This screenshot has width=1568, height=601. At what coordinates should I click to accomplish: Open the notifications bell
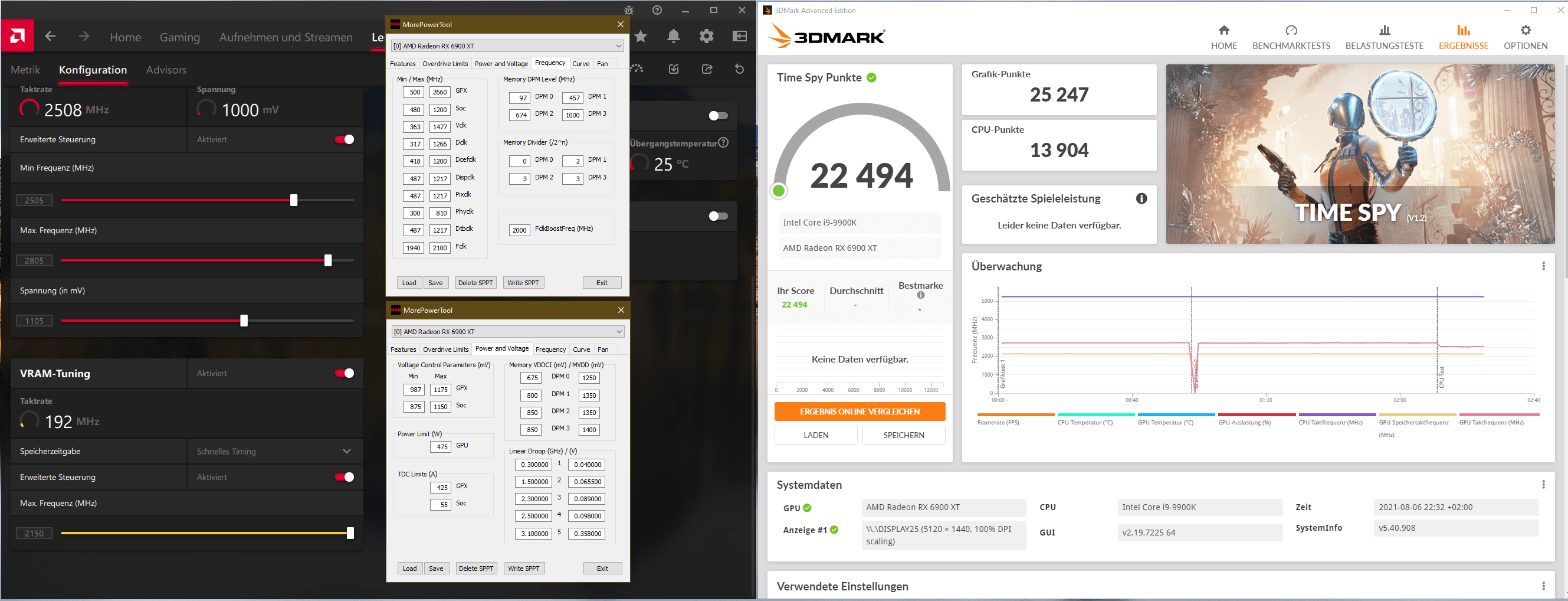point(674,37)
